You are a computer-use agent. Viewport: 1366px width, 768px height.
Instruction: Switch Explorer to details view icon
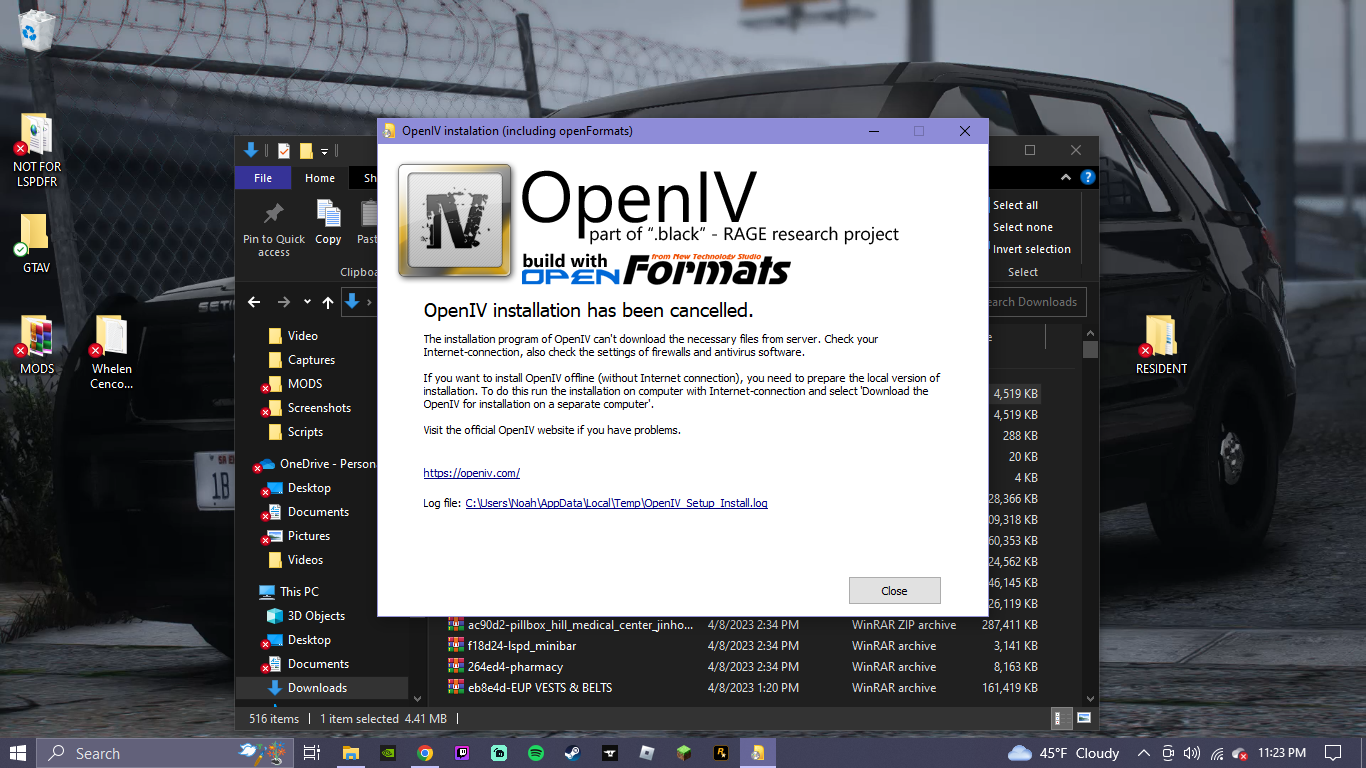(x=1061, y=718)
